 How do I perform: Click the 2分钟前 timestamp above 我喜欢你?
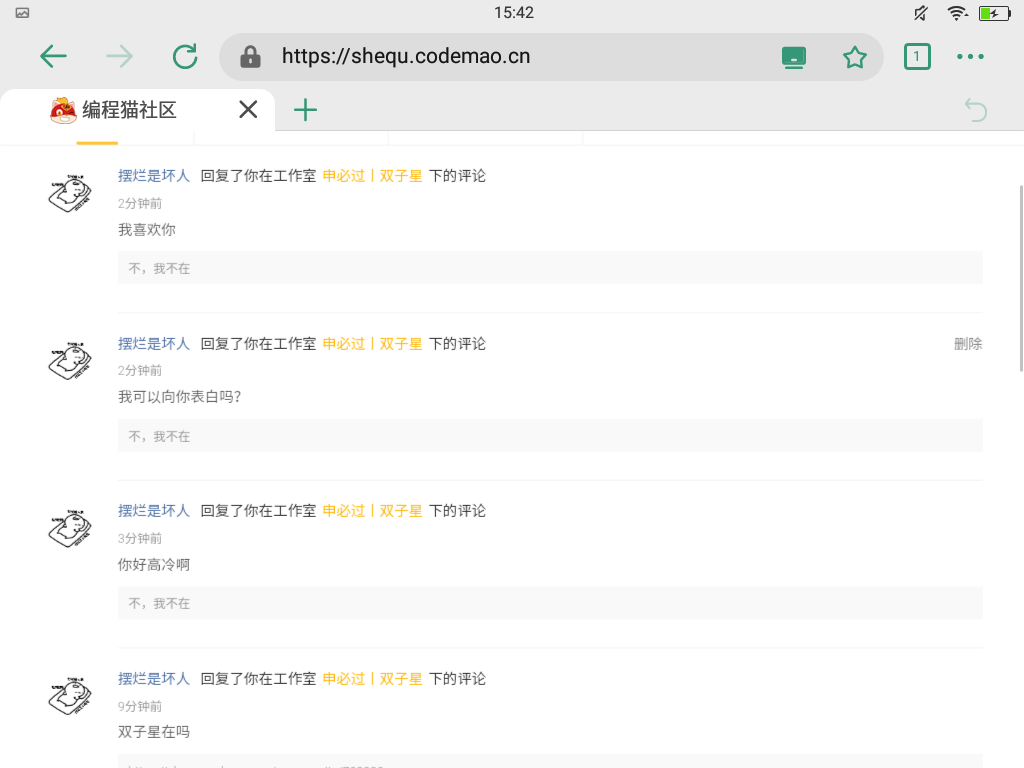click(x=140, y=204)
